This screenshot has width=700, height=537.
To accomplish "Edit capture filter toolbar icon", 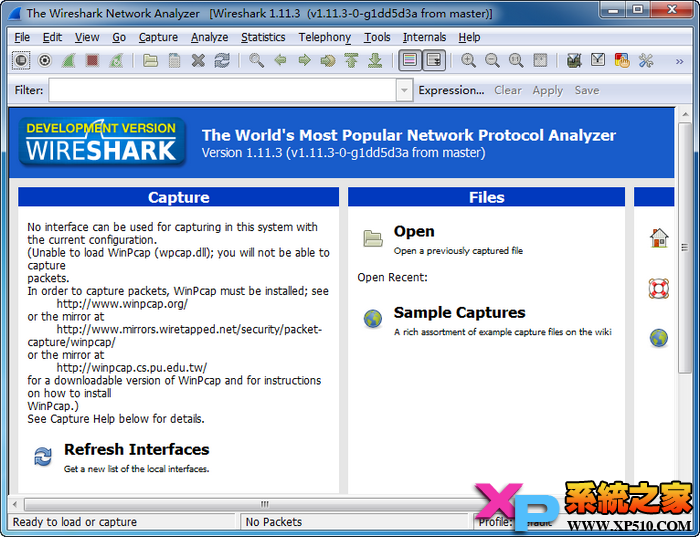I will coord(574,60).
